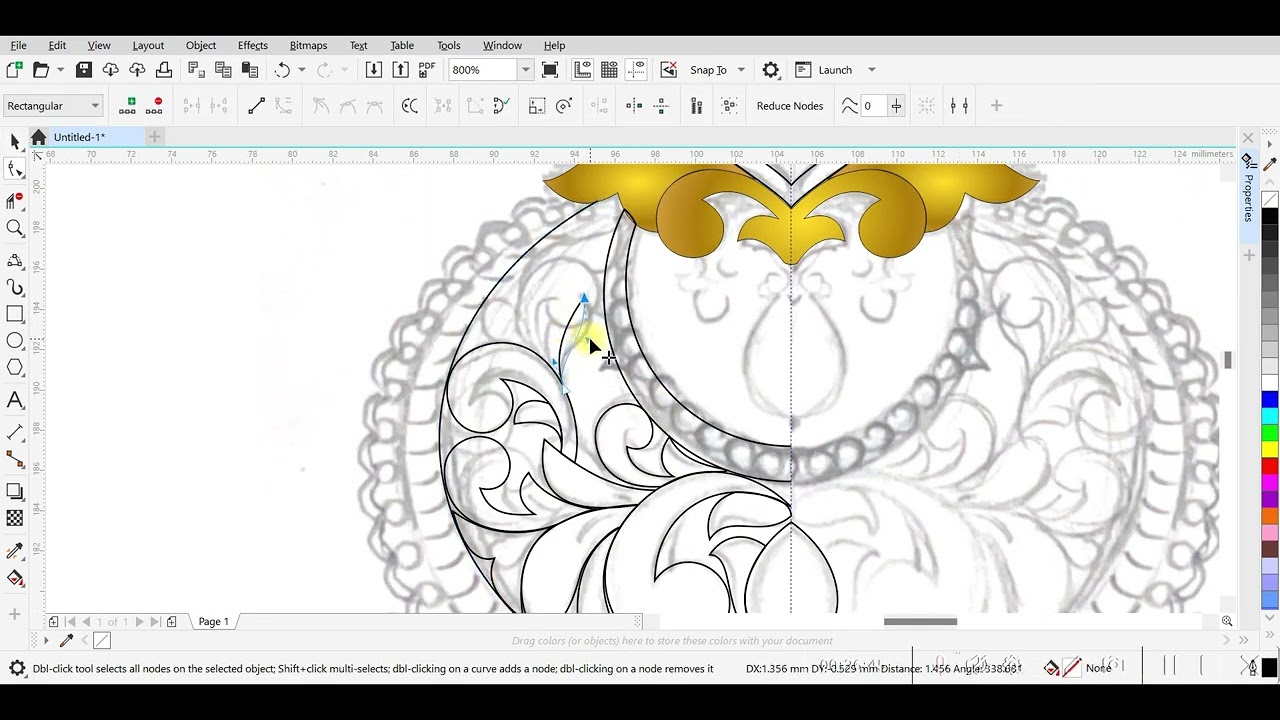Open the Options gear button
The height and width of the screenshot is (720, 1280).
tap(770, 70)
